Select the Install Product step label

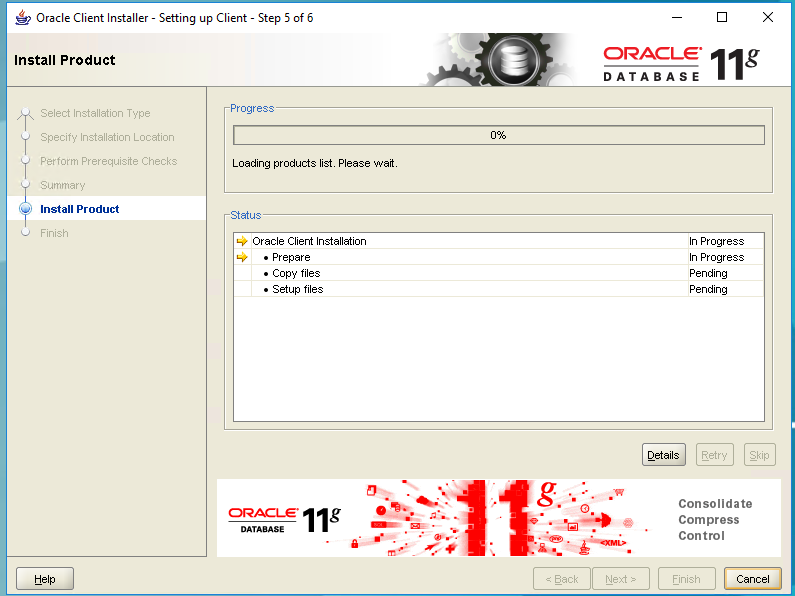[80, 209]
